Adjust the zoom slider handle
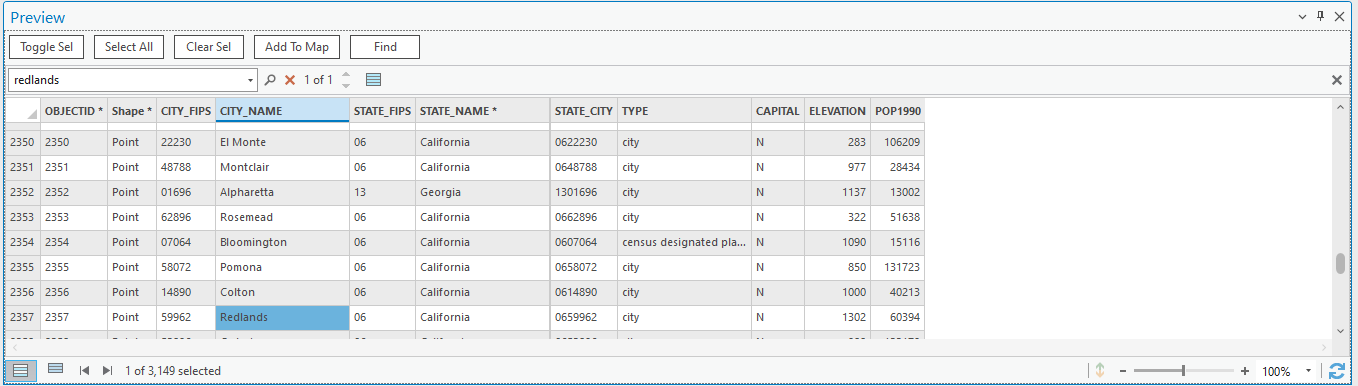 click(1183, 371)
